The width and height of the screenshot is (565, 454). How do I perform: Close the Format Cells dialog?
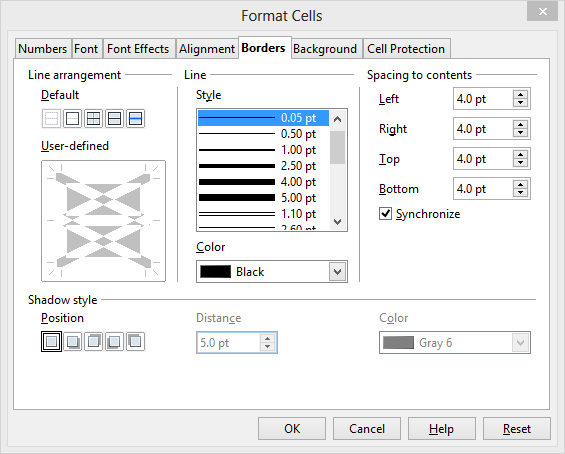542,12
